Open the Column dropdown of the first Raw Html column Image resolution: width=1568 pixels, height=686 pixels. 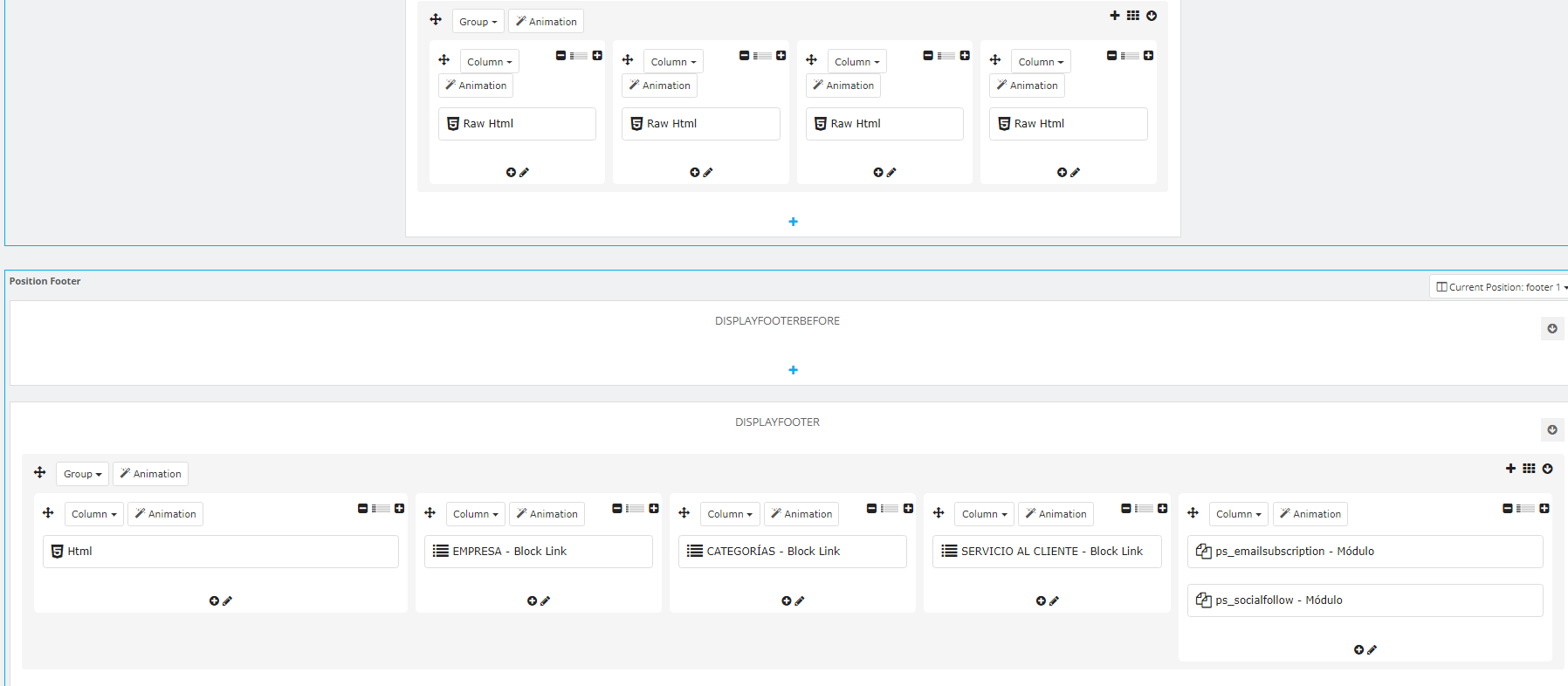pos(490,62)
